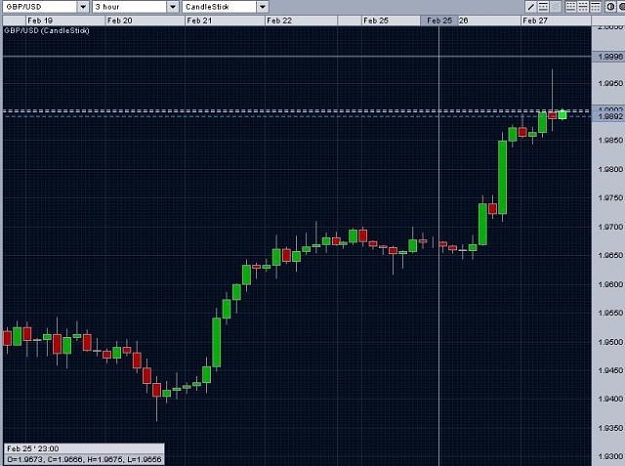
Task: Click the GBP/USD combo box field
Action: coord(40,7)
